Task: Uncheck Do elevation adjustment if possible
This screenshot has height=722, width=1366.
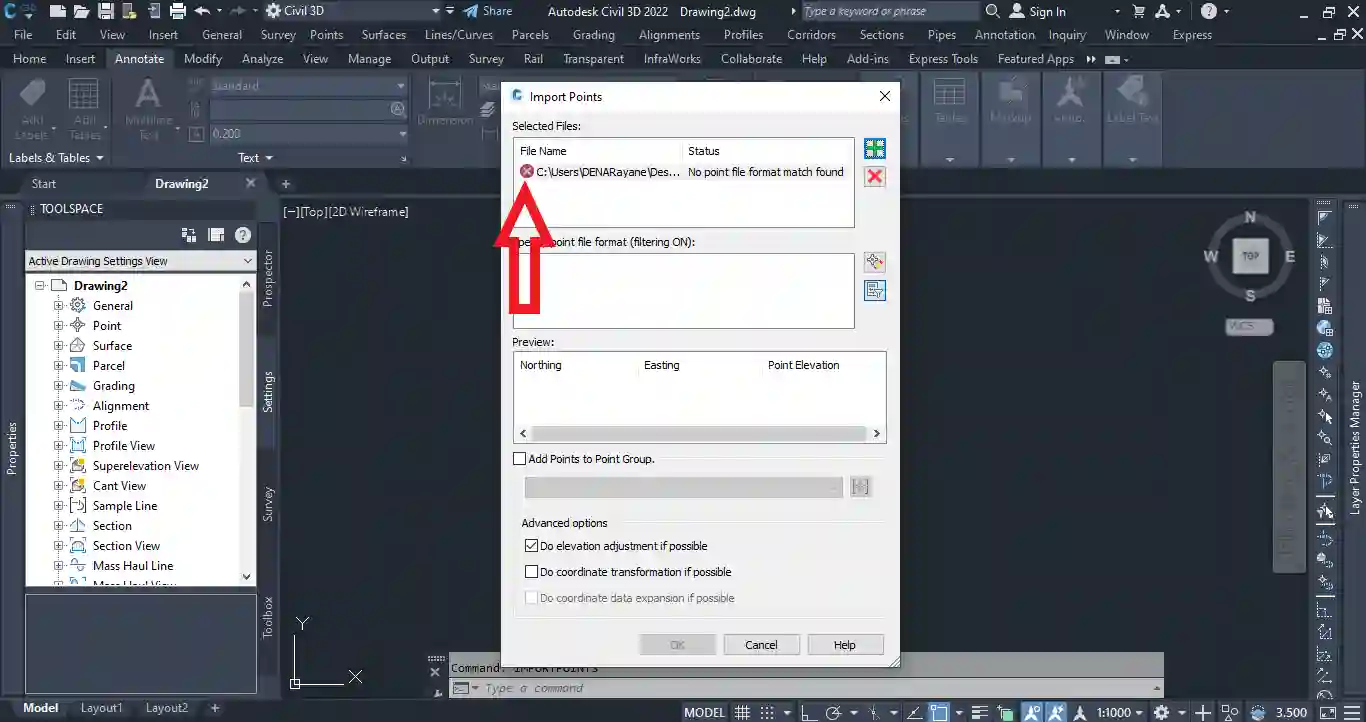Action: (532, 546)
